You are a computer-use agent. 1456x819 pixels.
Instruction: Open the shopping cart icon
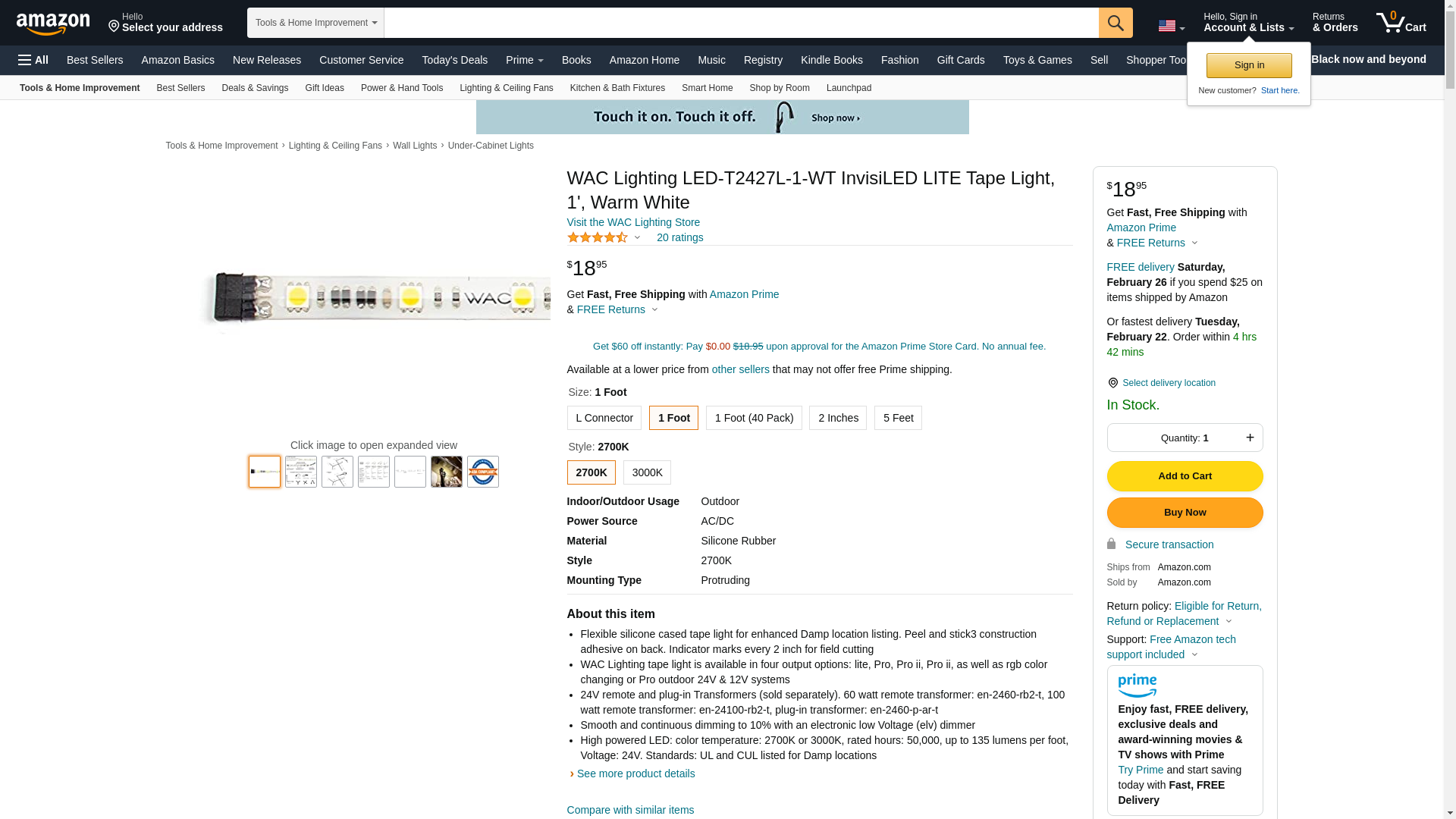[x=1400, y=23]
